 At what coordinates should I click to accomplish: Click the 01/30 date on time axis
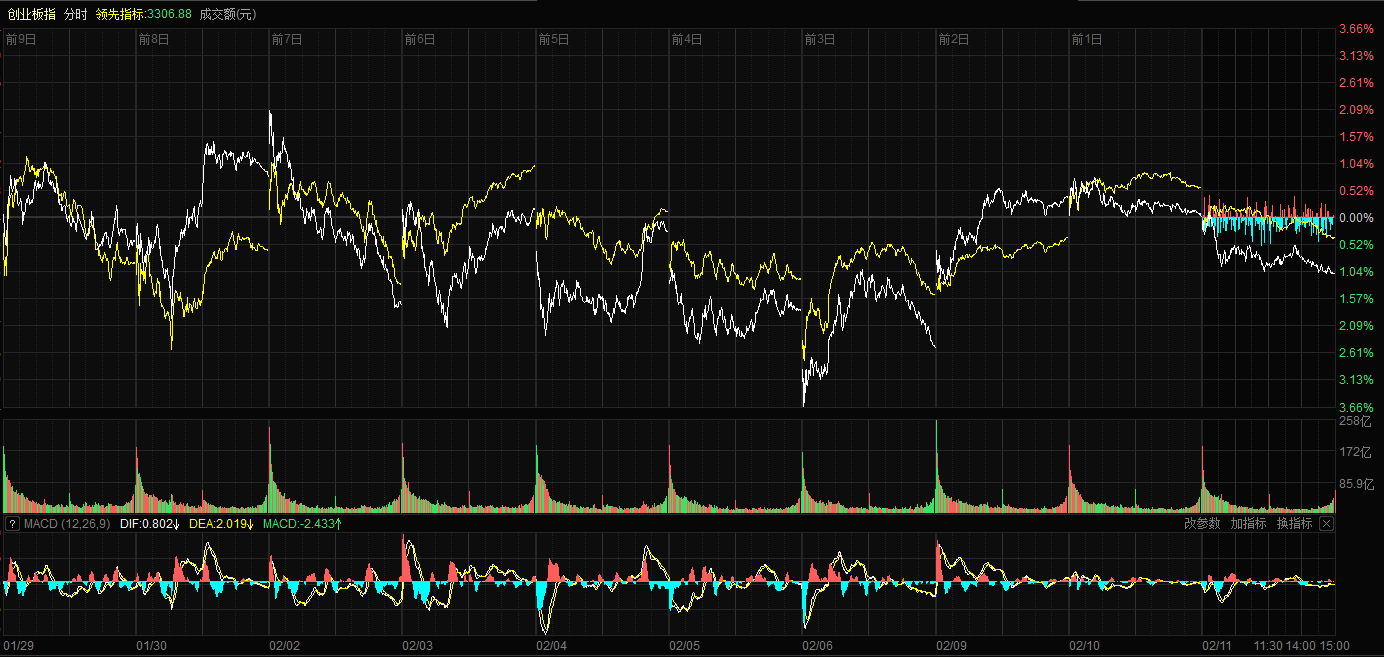[151, 646]
